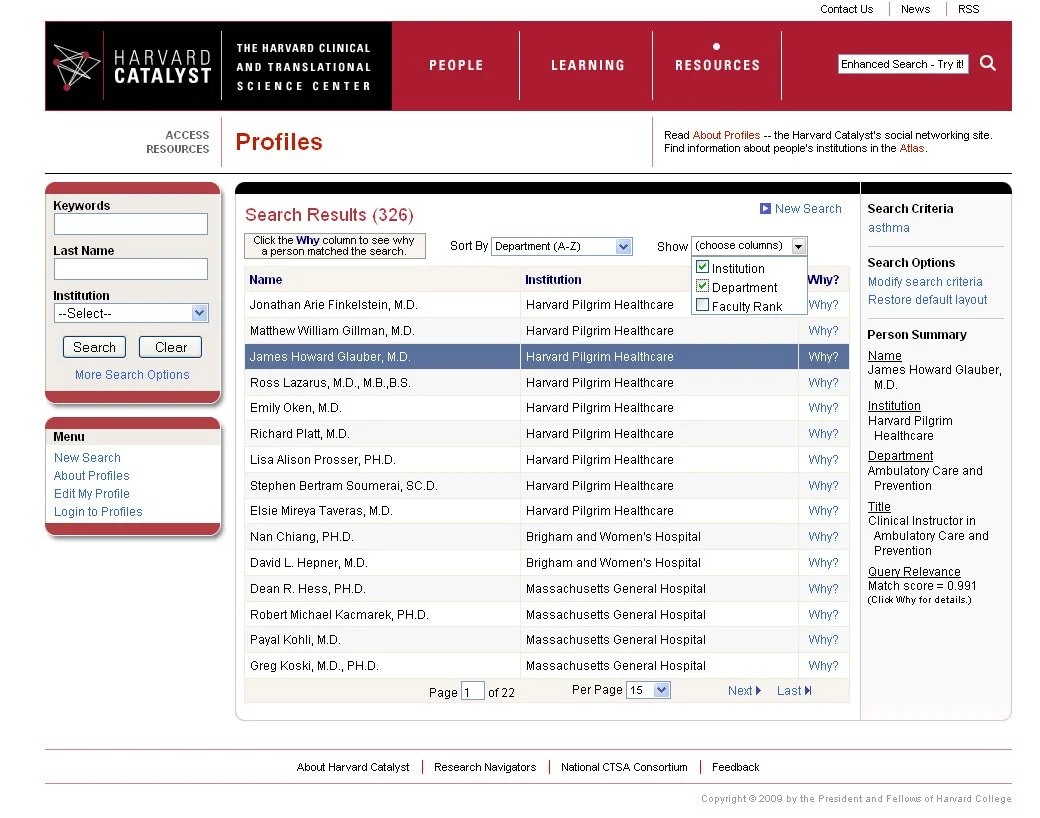Click RSS in top bar
The width and height of the screenshot is (1040, 818).
click(x=968, y=9)
